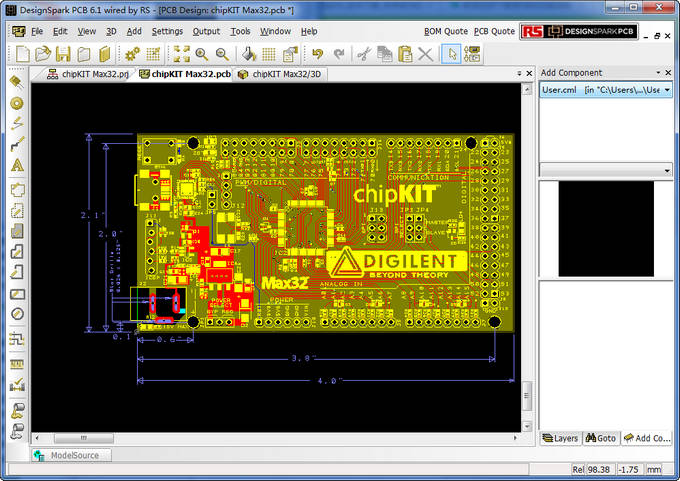Open the Add Component panel options arrow
The height and width of the screenshot is (481, 680).
coord(658,73)
